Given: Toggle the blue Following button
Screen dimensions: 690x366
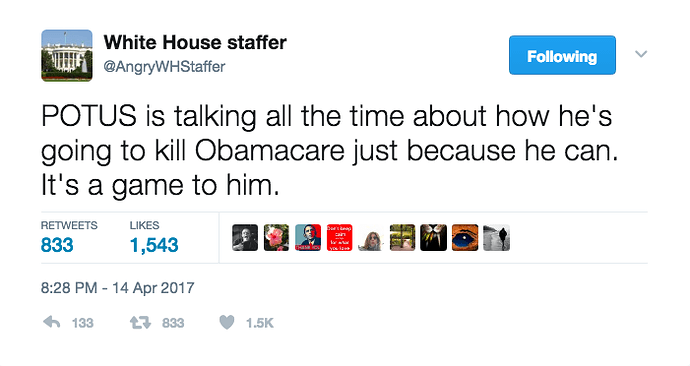Looking at the screenshot, I should (562, 55).
